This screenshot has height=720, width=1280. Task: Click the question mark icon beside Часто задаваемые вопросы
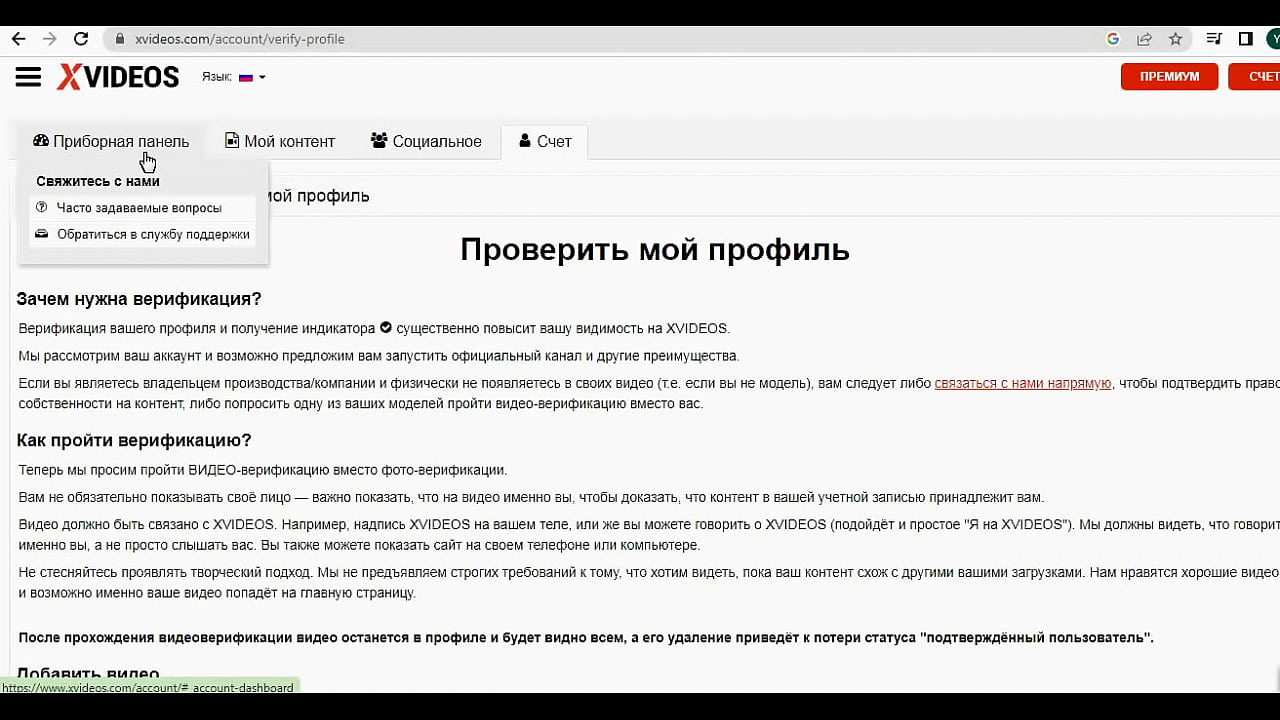click(x=41, y=208)
